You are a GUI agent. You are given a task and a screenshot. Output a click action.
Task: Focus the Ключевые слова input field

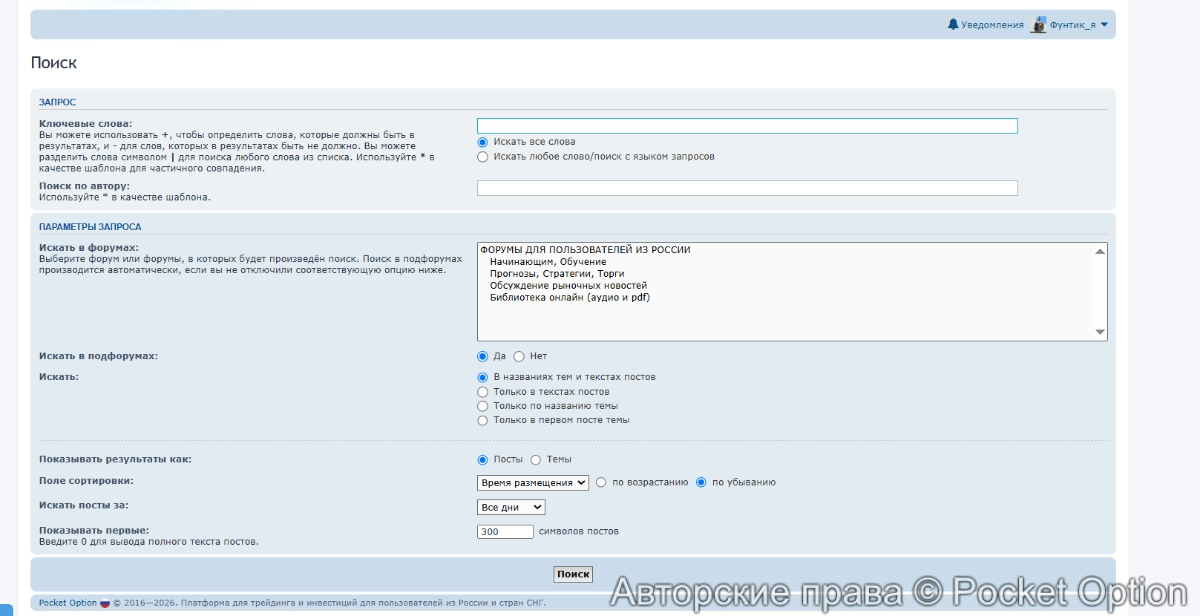[747, 126]
